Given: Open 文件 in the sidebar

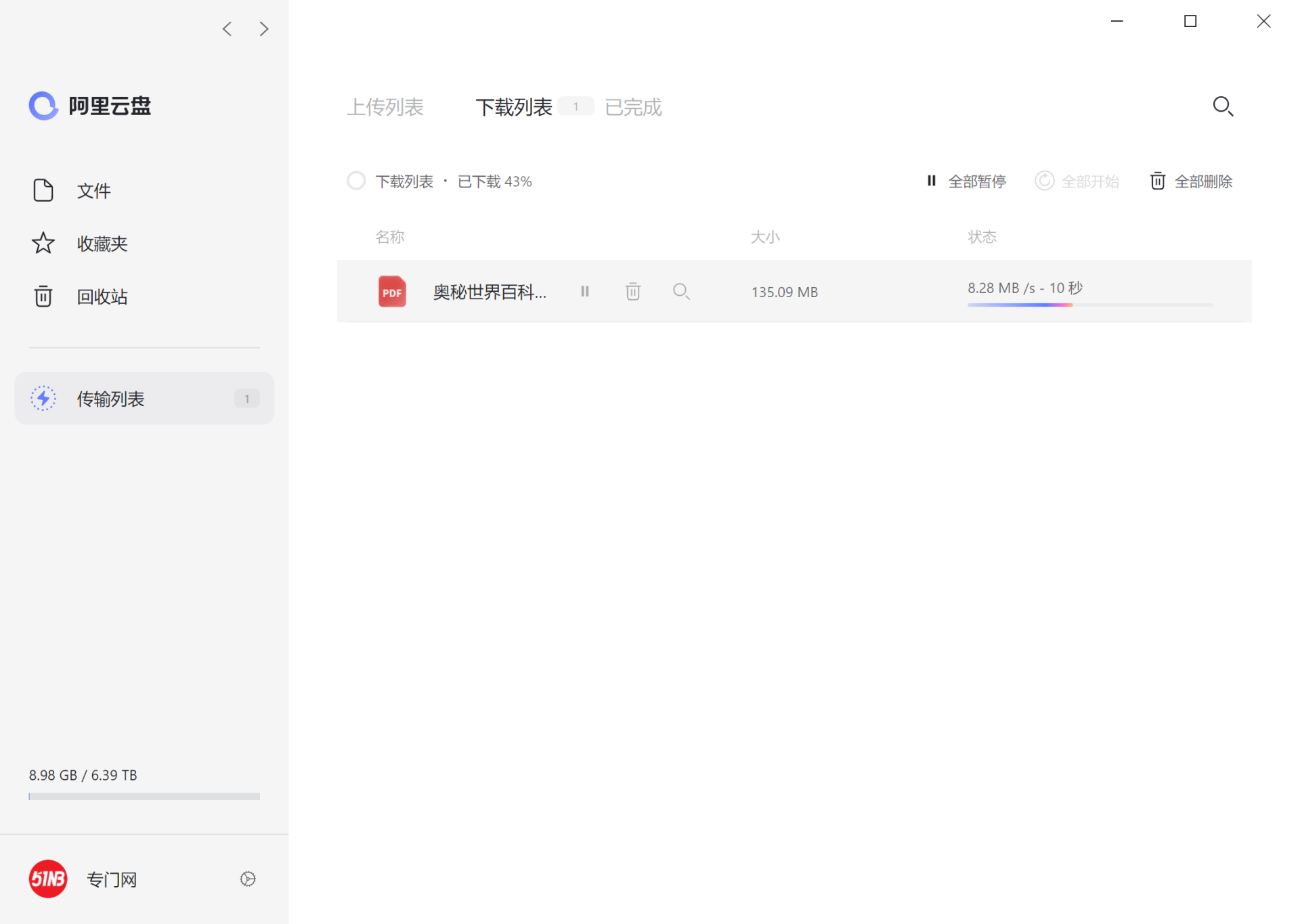Looking at the screenshot, I should coord(93,191).
